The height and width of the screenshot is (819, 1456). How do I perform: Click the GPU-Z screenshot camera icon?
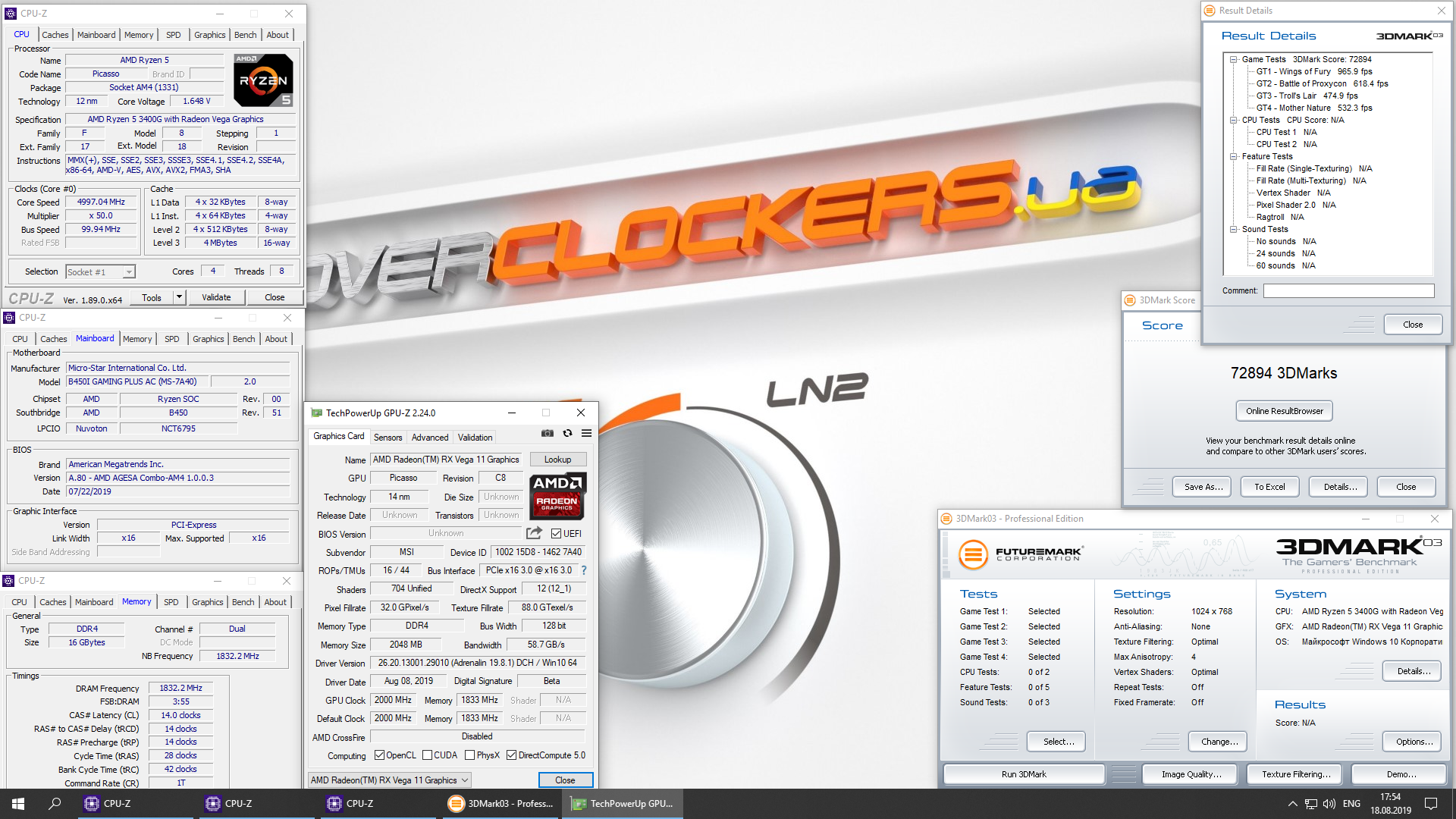(547, 434)
